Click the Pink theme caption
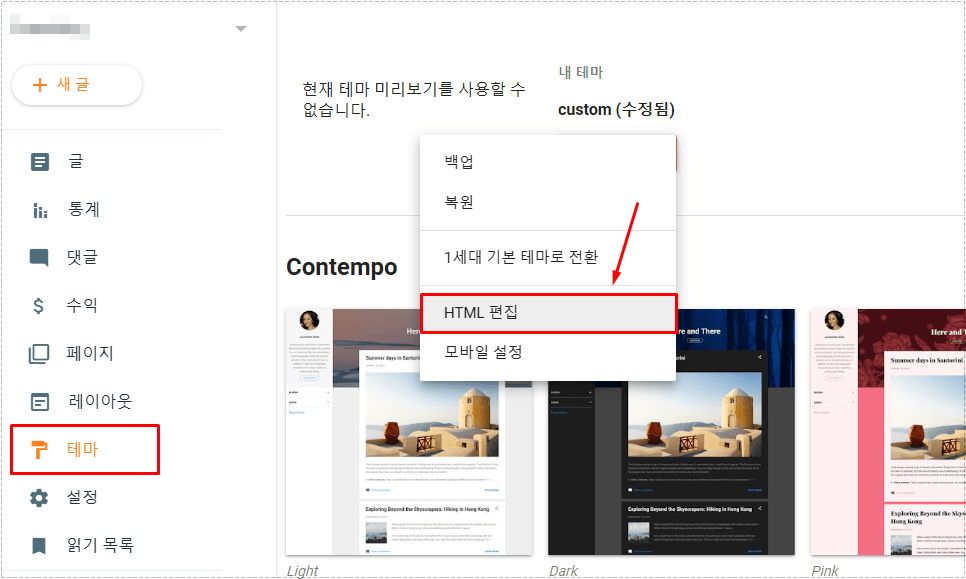The image size is (966, 579). (825, 571)
